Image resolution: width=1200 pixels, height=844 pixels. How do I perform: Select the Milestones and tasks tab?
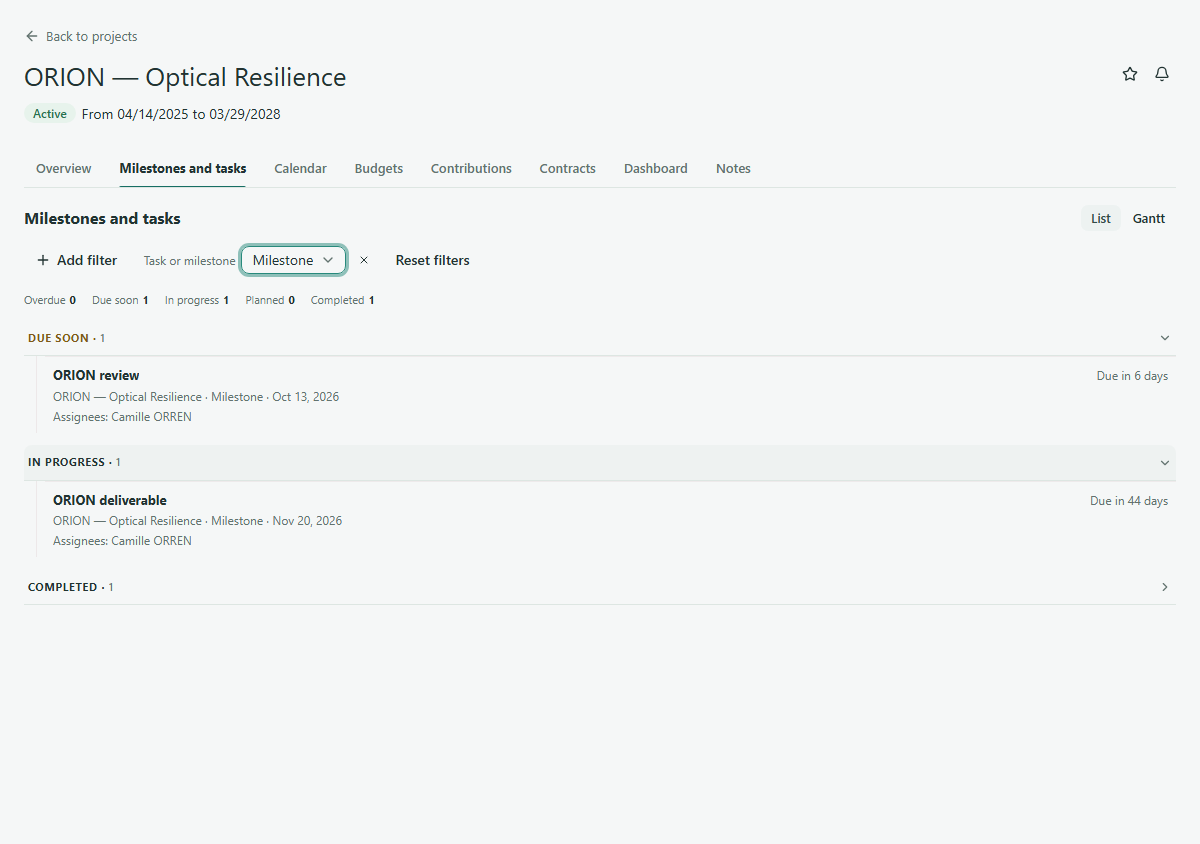pyautogui.click(x=183, y=168)
